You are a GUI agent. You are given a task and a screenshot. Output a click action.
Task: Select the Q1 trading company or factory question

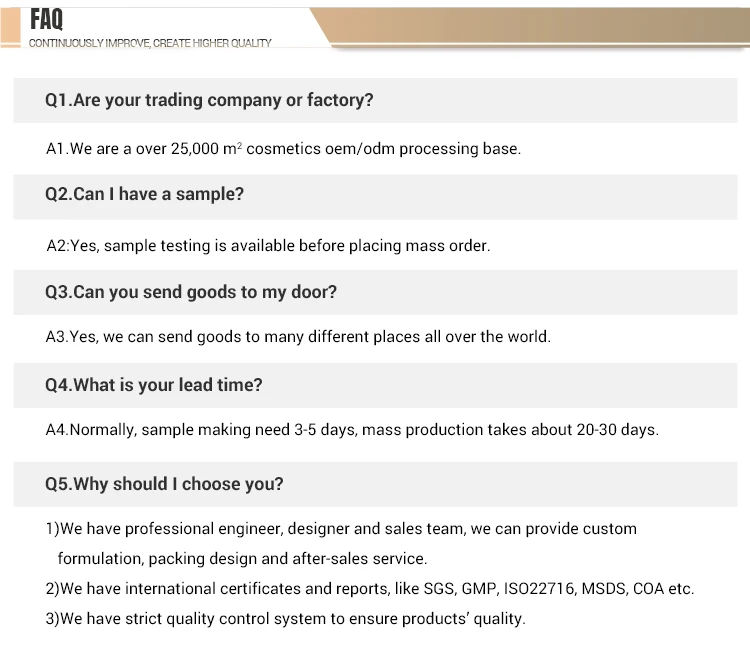click(x=375, y=100)
